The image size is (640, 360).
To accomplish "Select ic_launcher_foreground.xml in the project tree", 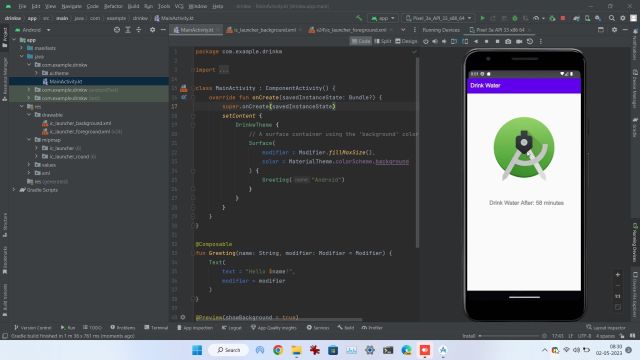I will click(80, 131).
